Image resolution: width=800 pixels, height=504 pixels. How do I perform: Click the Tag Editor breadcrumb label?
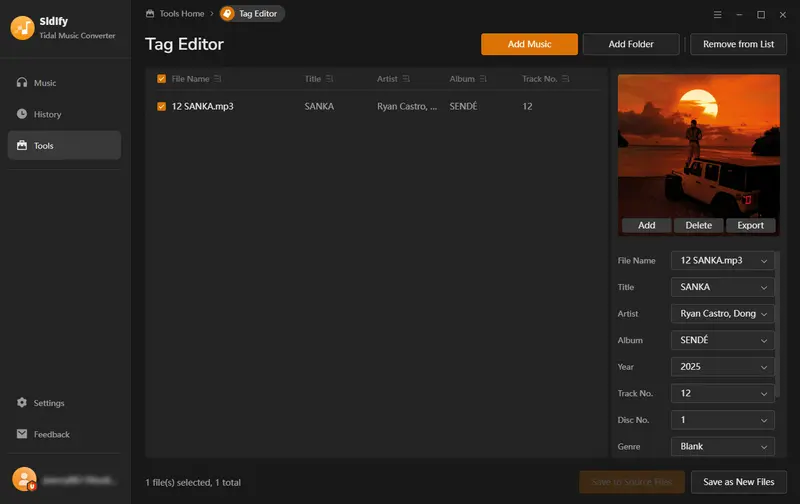click(x=258, y=14)
